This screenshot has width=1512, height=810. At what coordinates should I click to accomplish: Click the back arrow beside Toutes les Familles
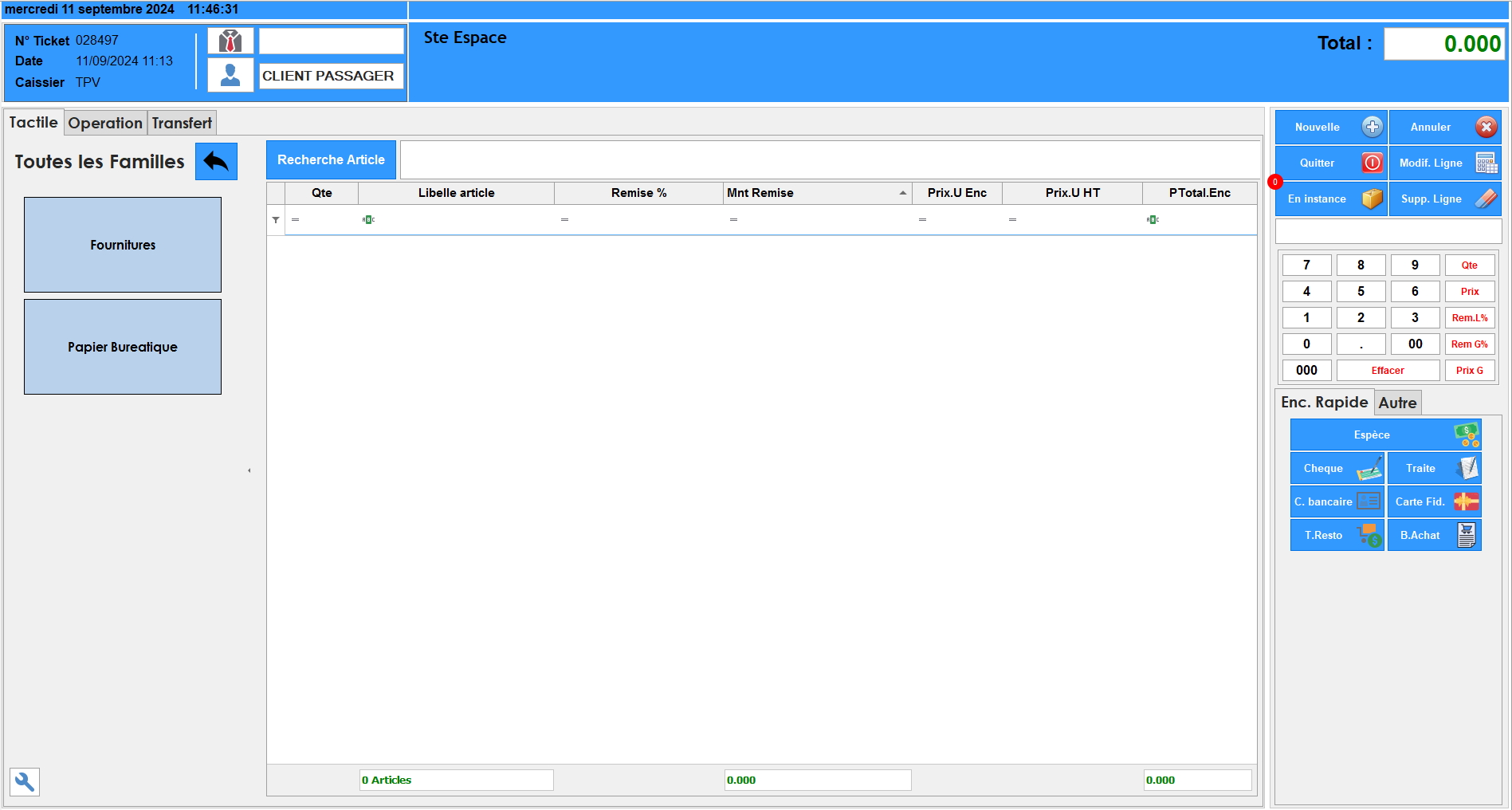click(216, 162)
